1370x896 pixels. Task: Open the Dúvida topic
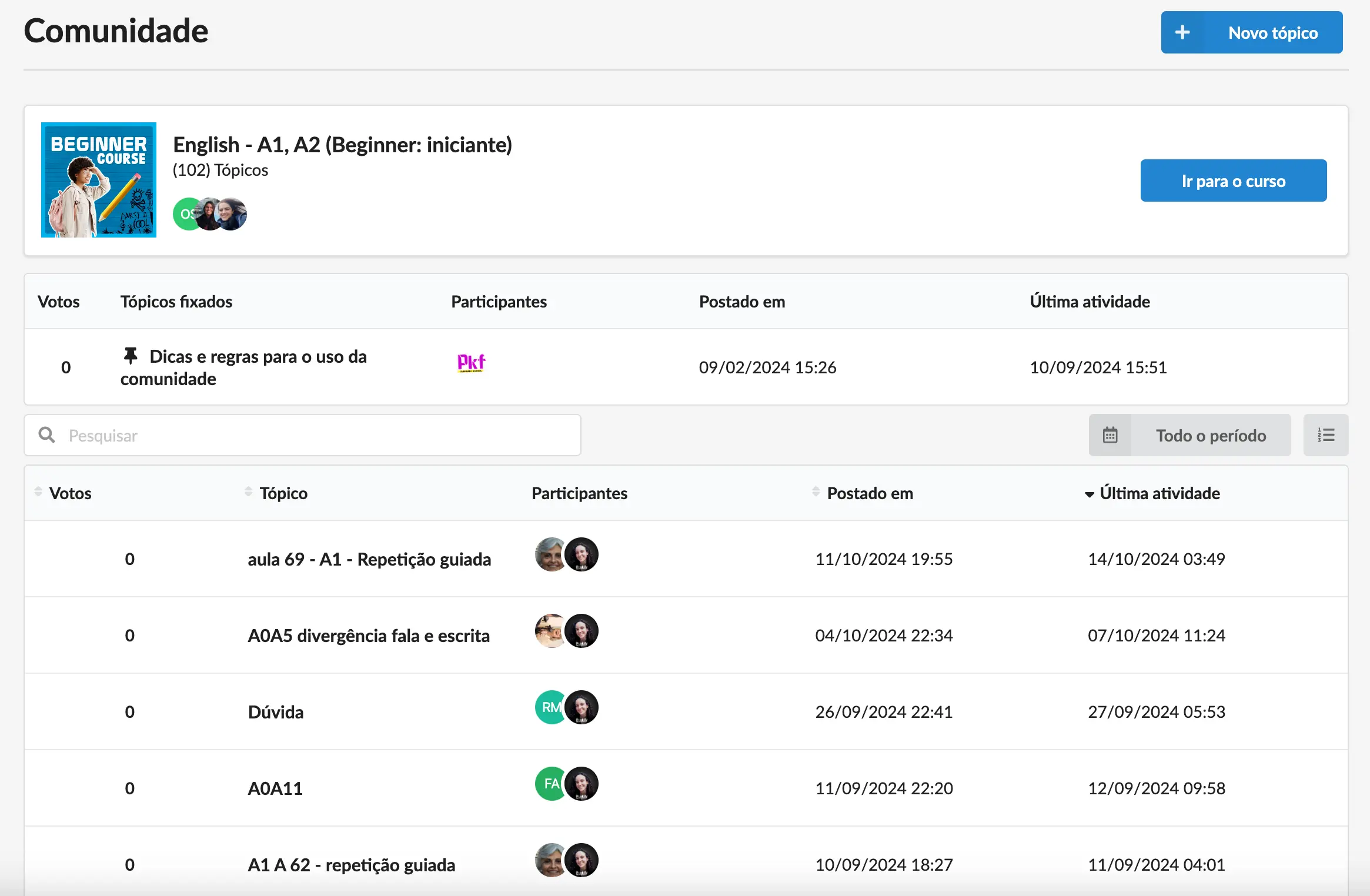276,711
